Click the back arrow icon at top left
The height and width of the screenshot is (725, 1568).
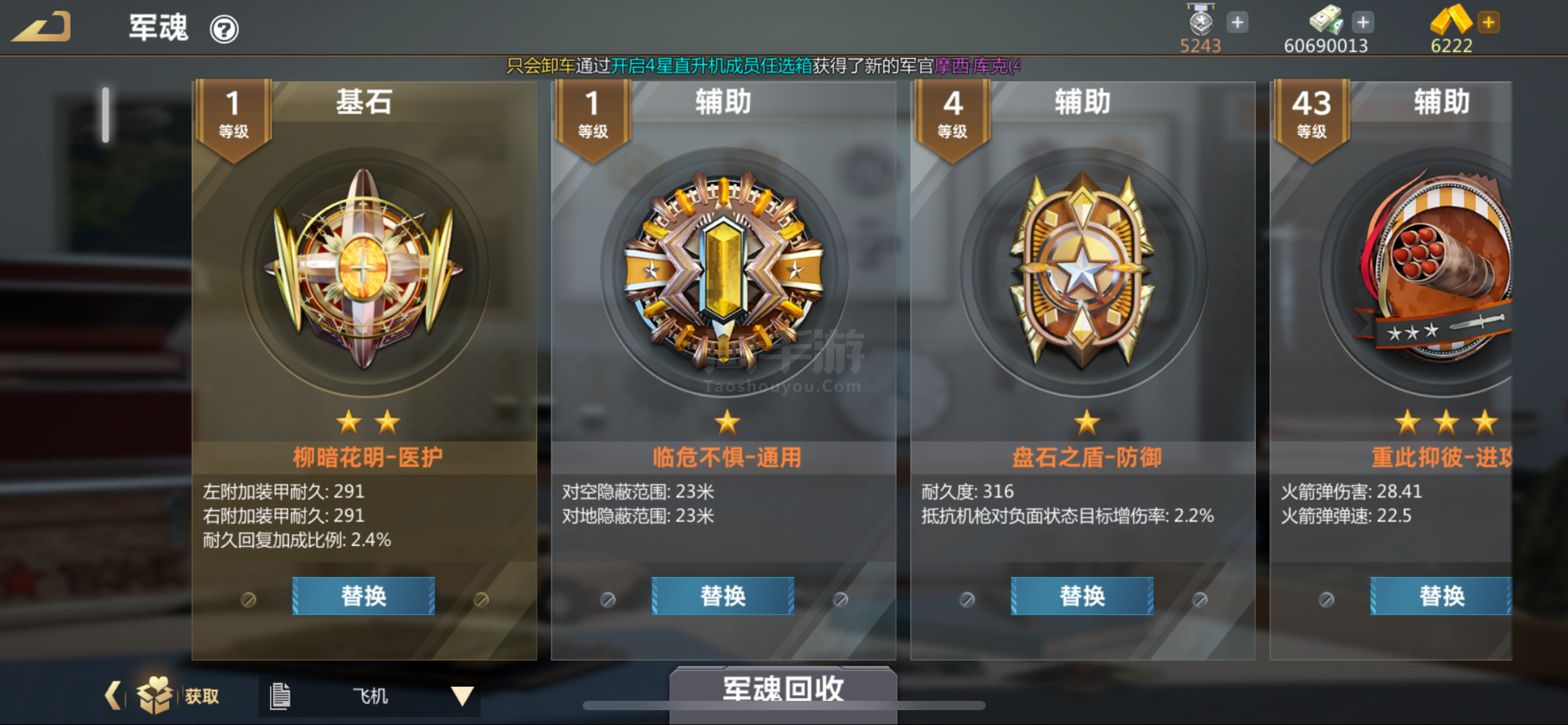(x=41, y=27)
